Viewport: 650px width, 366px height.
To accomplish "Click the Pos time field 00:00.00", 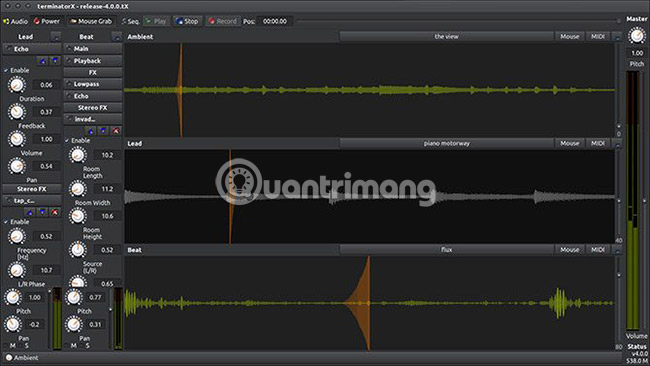I will (x=274, y=21).
